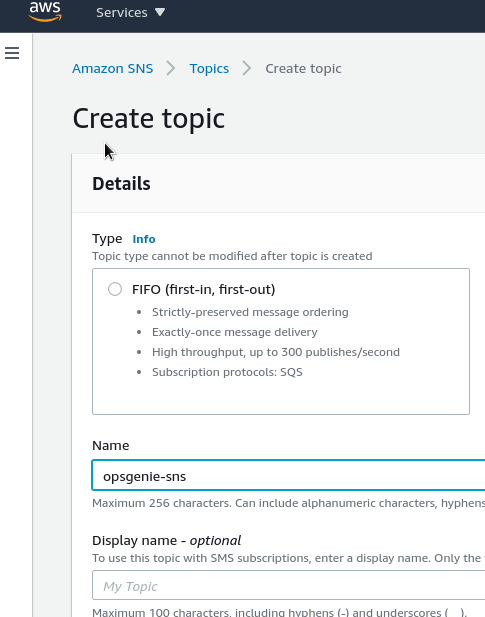
Task: Click the Create topic page heading
Action: (x=149, y=118)
